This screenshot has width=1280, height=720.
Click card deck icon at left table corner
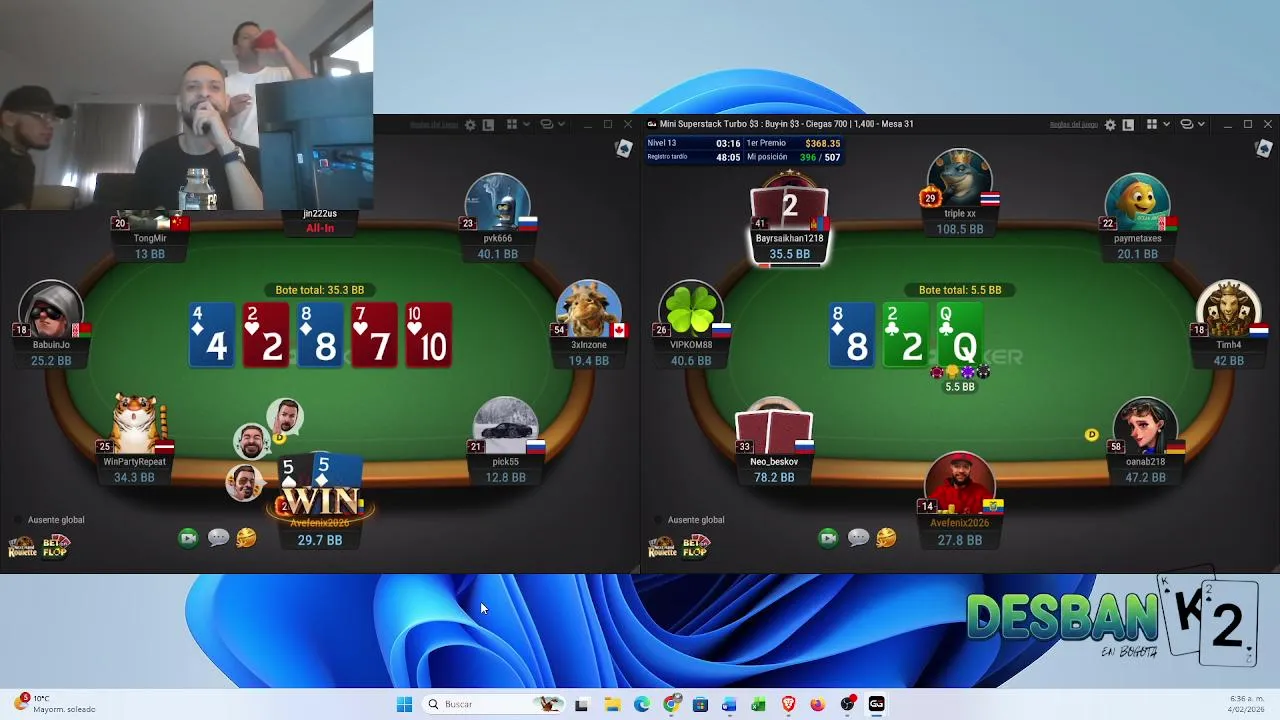click(x=624, y=149)
